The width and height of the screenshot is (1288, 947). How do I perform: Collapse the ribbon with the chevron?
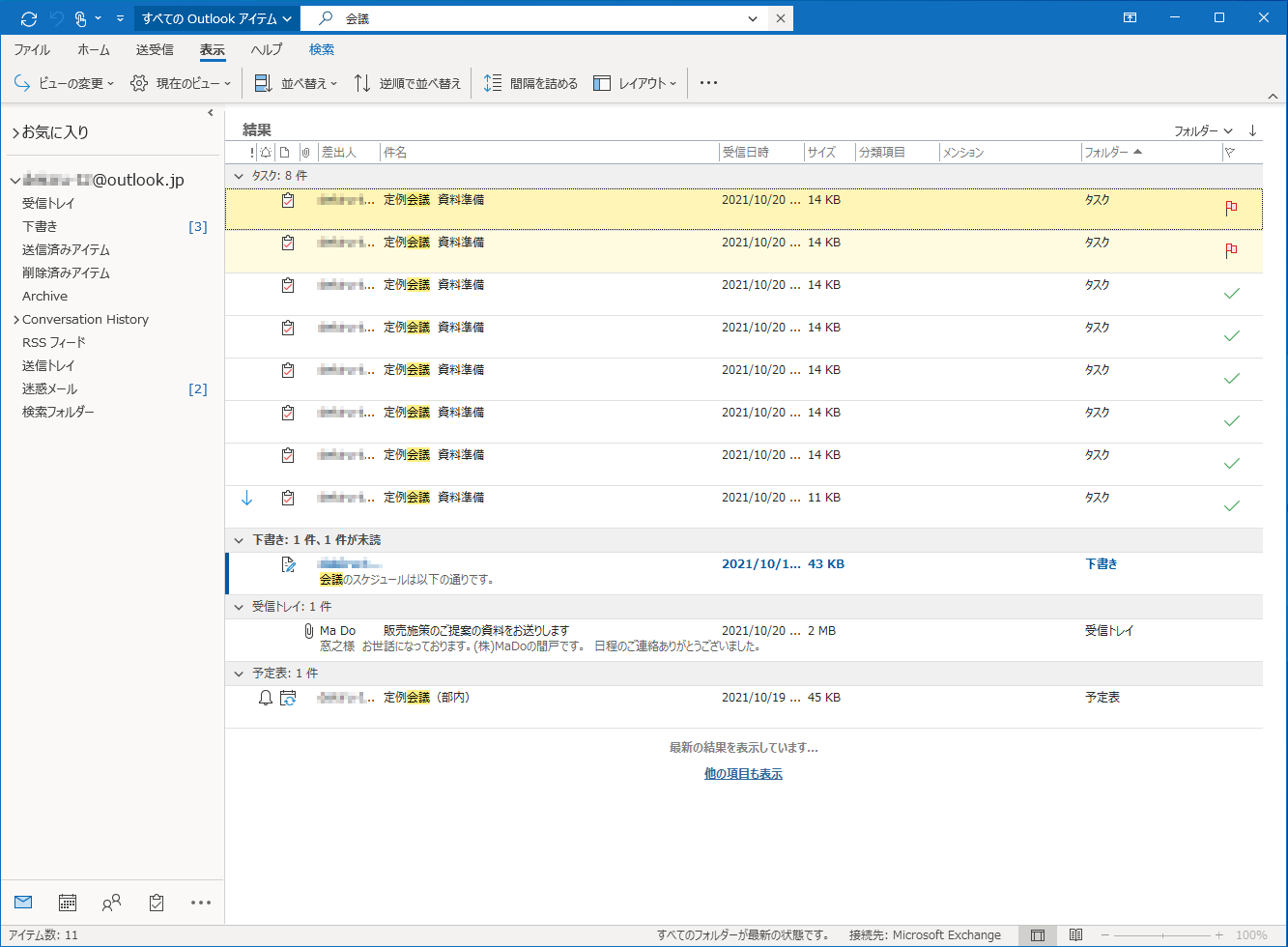point(1272,97)
